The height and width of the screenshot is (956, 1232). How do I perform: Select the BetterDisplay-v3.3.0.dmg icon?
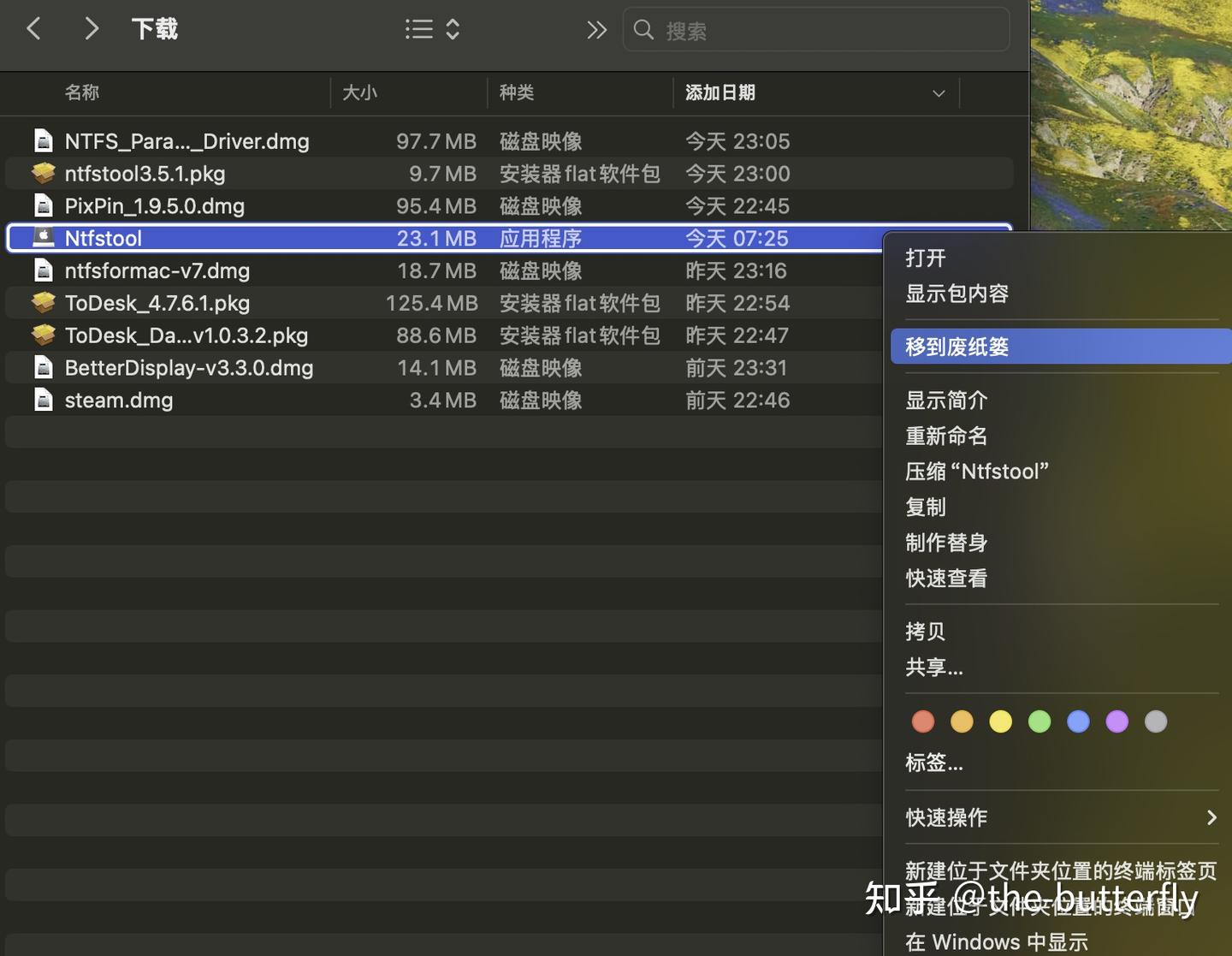(43, 367)
